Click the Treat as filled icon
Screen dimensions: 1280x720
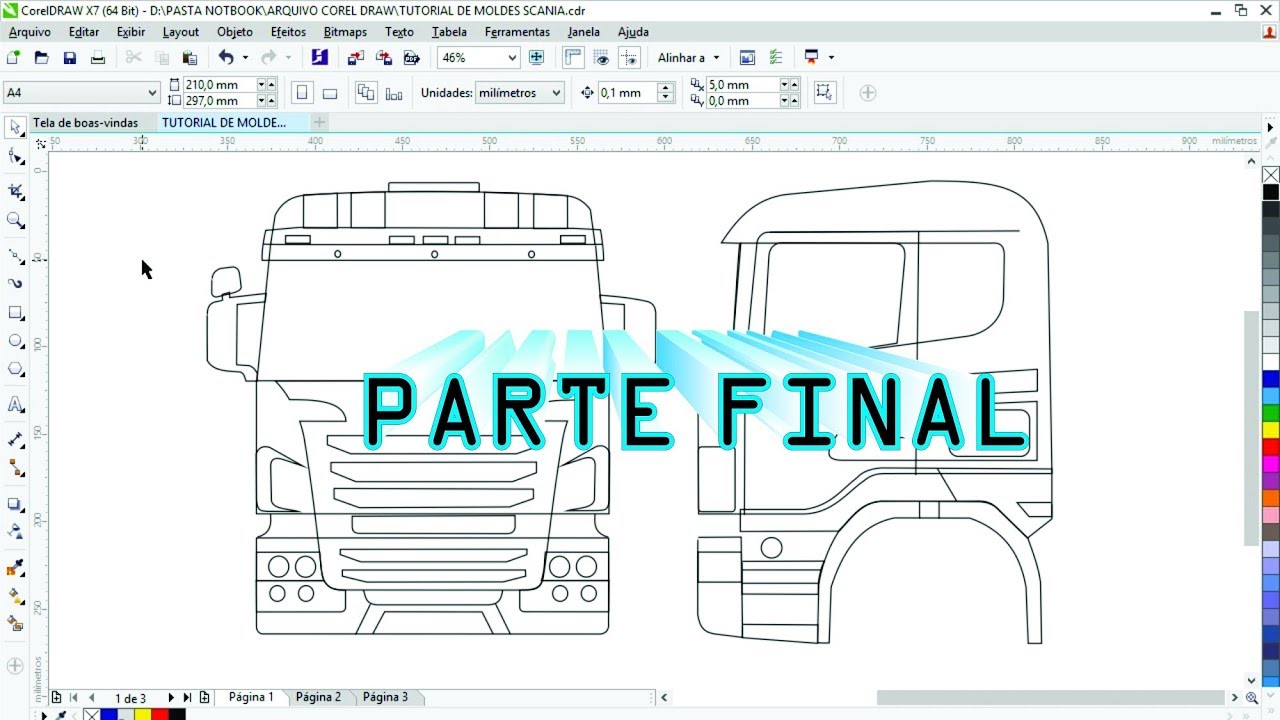pyautogui.click(x=824, y=93)
